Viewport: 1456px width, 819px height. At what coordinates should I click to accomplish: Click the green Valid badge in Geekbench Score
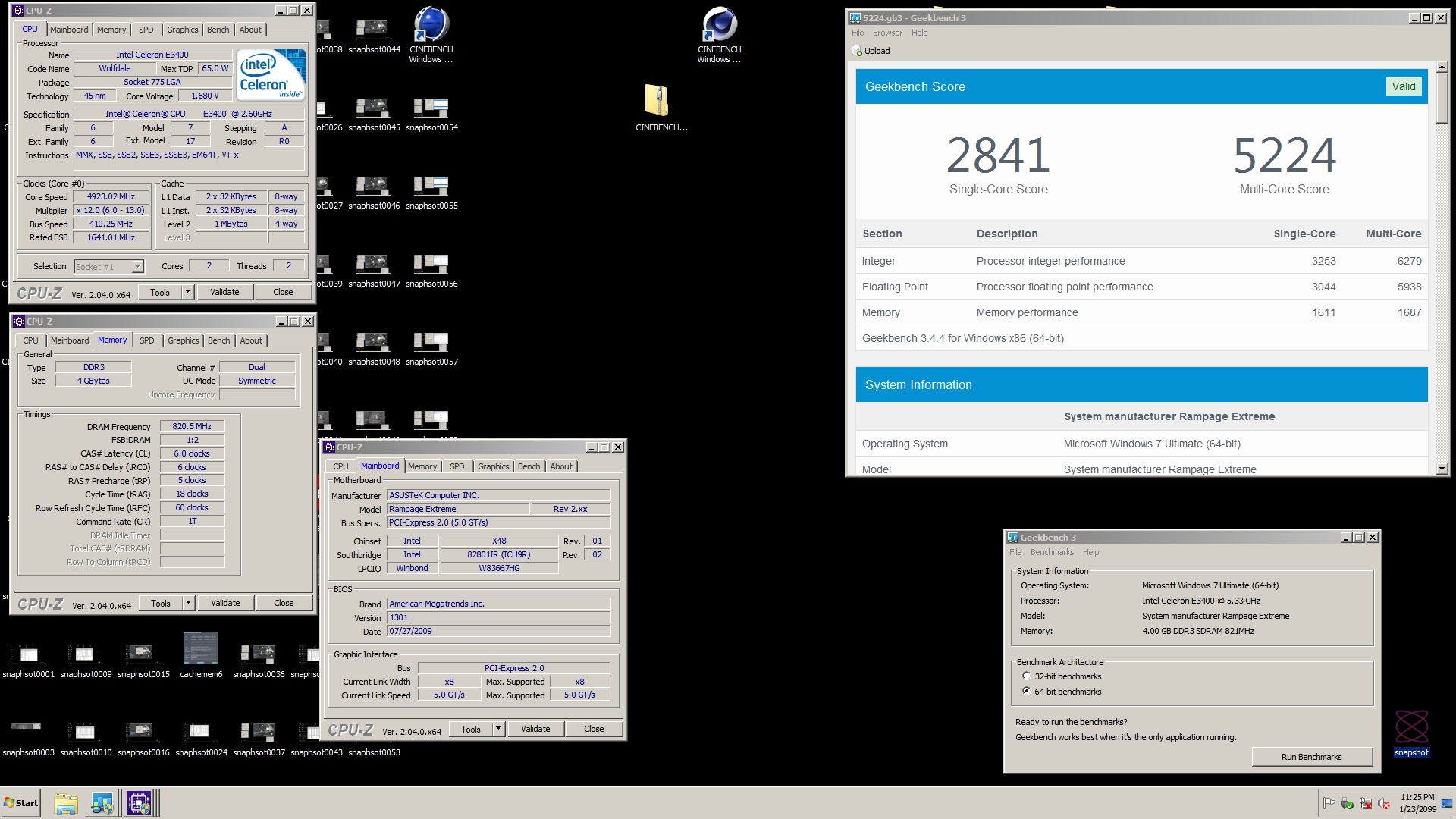point(1403,86)
